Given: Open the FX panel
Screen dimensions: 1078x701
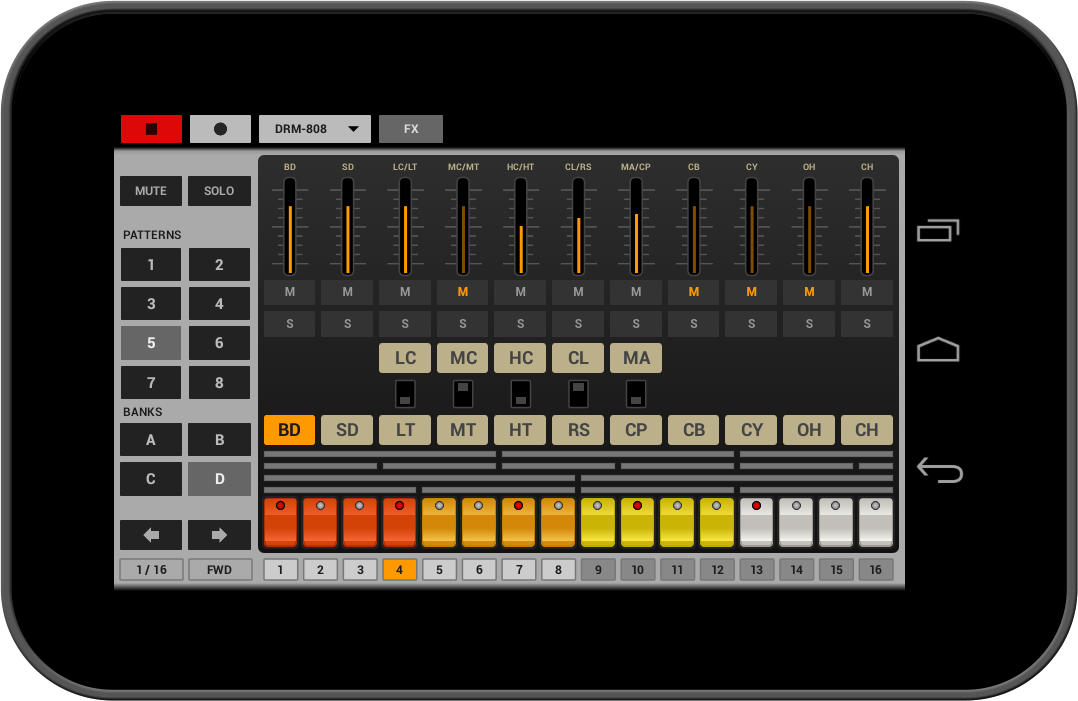Looking at the screenshot, I should point(411,129).
